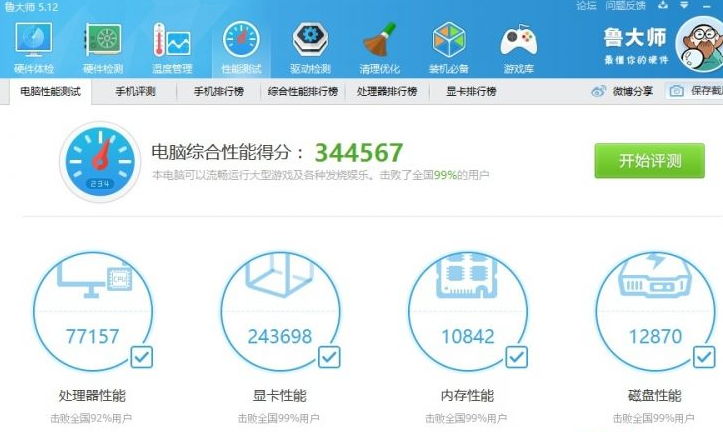The image size is (723, 432).
Task: Click the speedometer gauge score icon
Action: (x=100, y=162)
